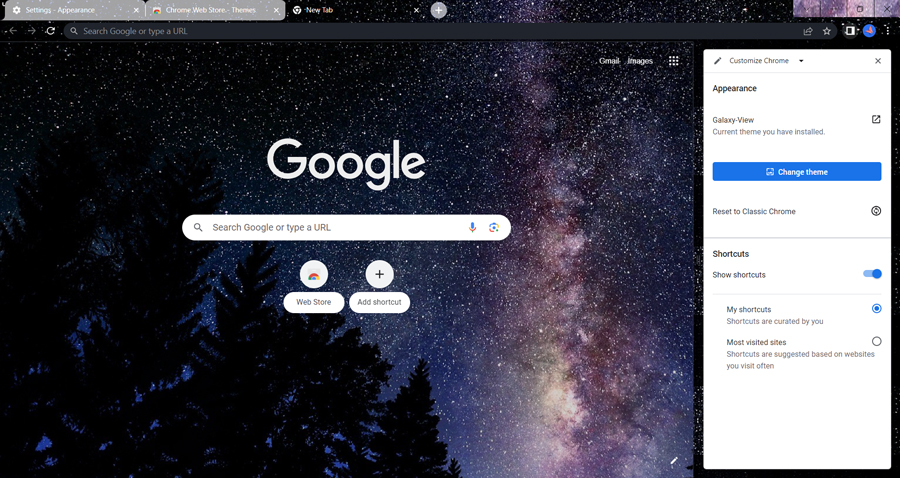Select the New Tab tab
The height and width of the screenshot is (478, 900).
pos(356,10)
